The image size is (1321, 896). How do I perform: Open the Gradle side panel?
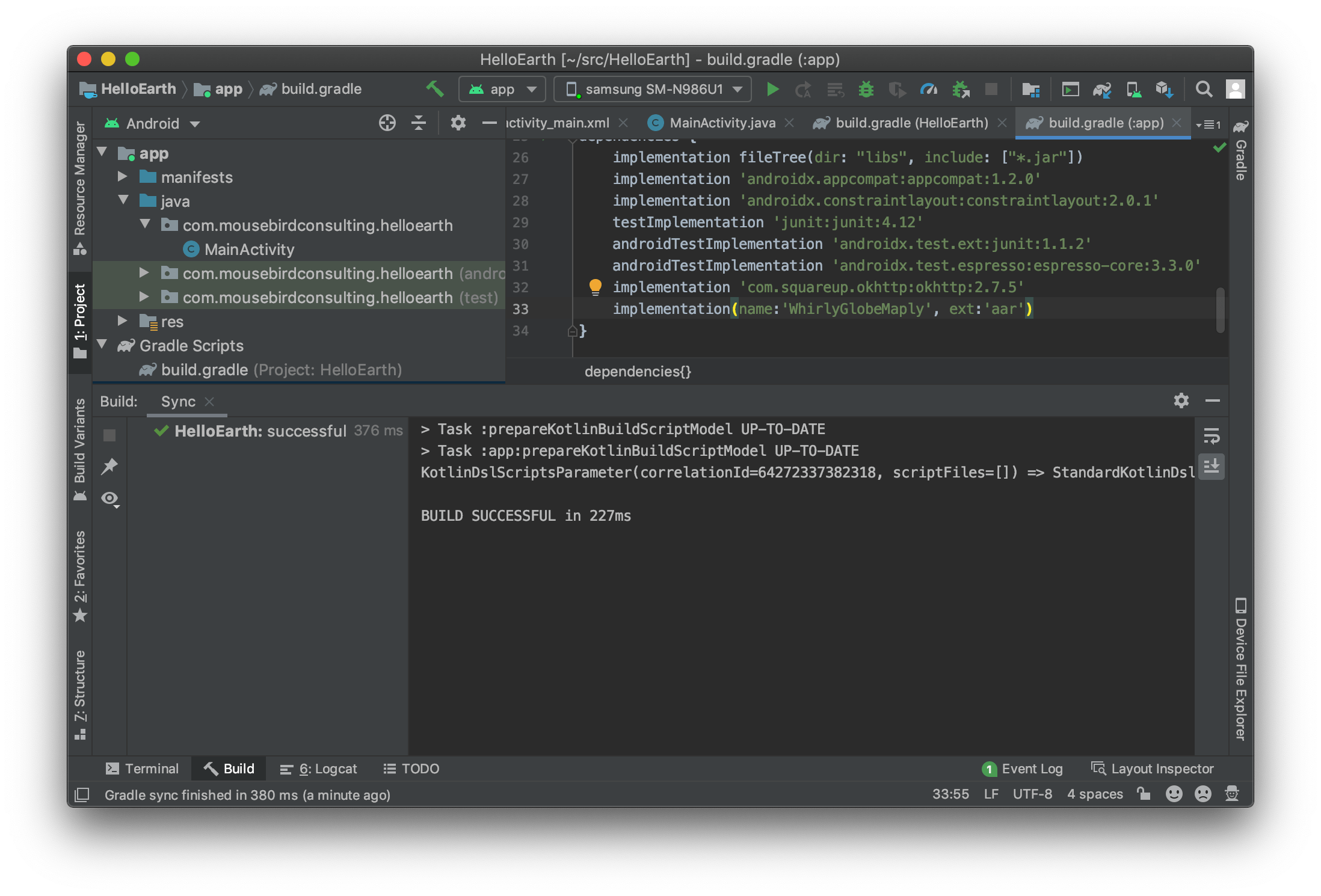pos(1240,150)
